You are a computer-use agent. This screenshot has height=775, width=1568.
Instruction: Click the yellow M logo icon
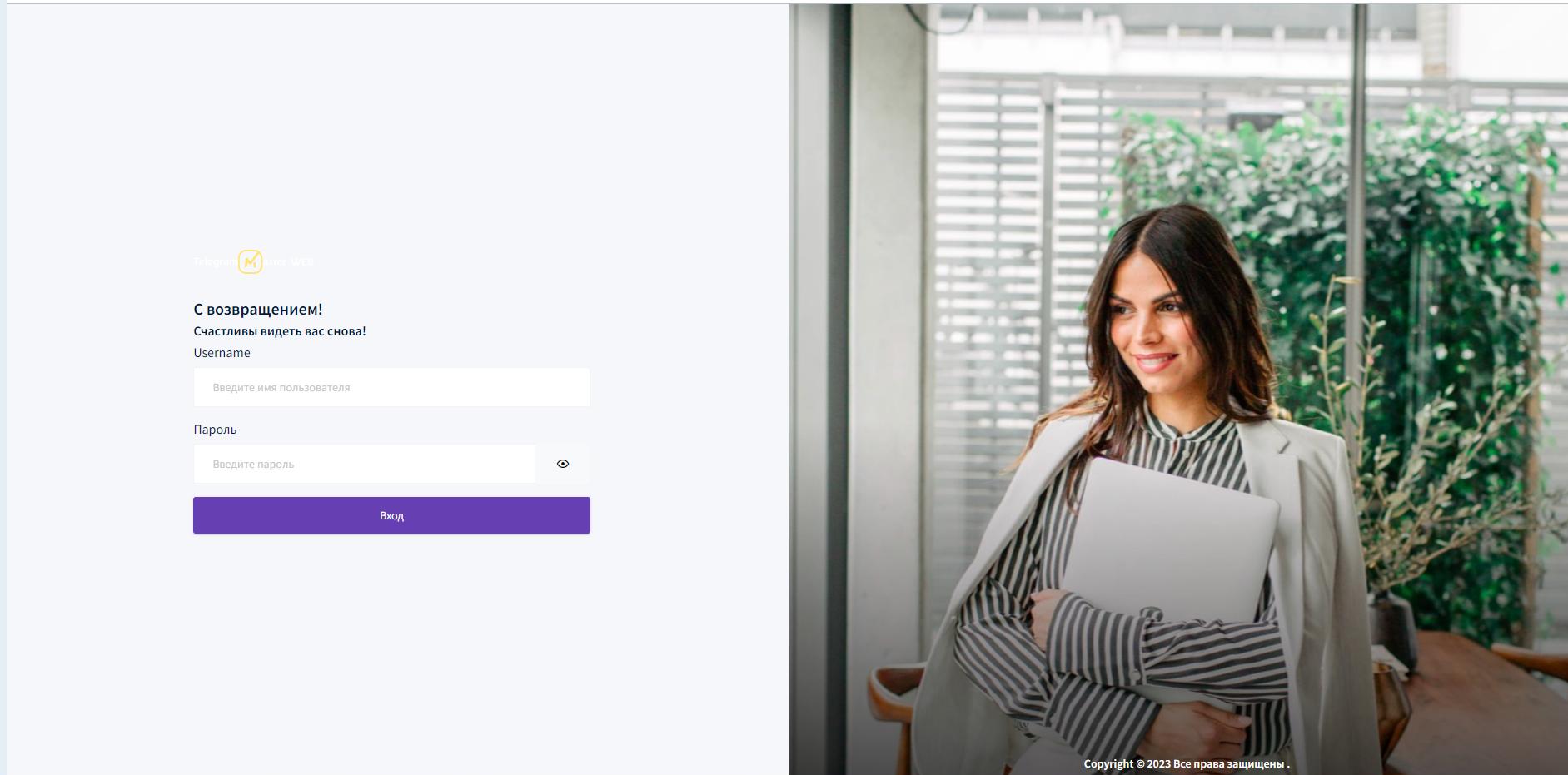click(251, 261)
